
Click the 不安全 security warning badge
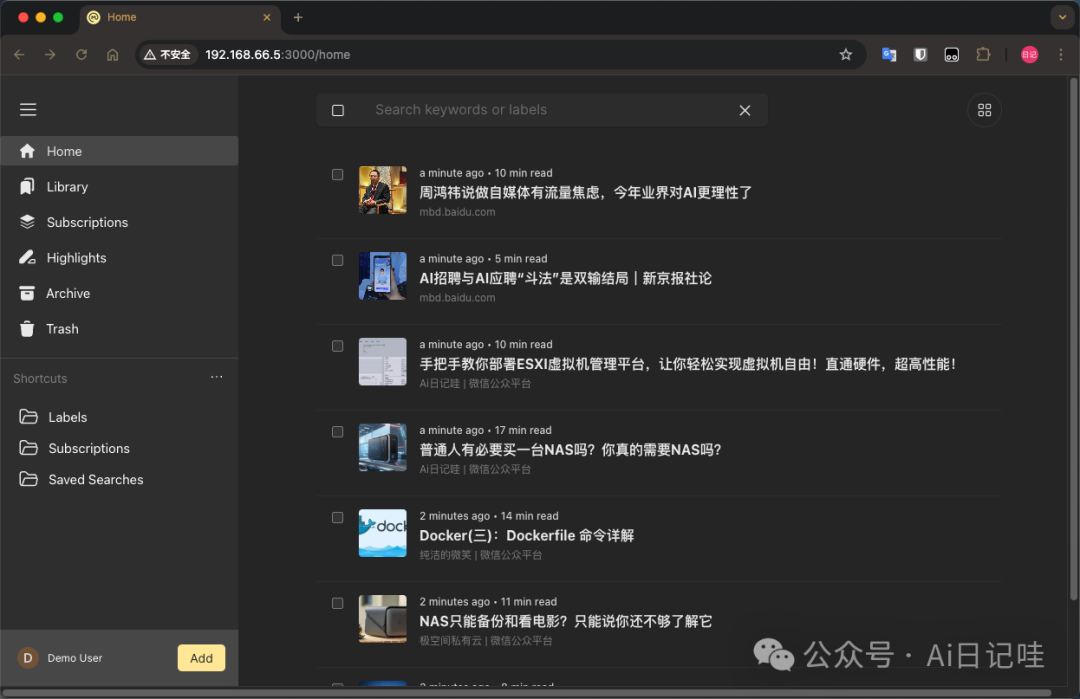(x=167, y=54)
